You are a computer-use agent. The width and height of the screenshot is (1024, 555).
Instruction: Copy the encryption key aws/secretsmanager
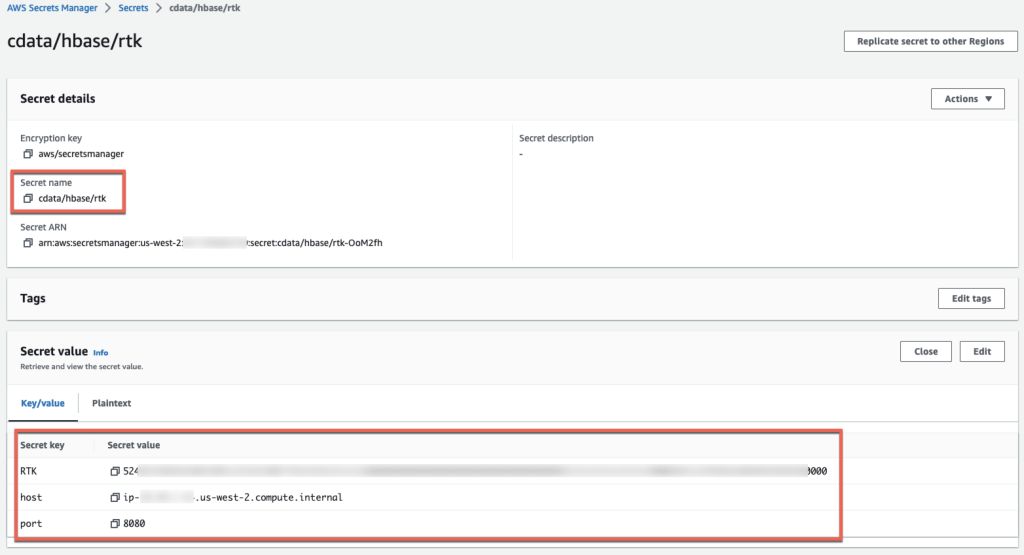27,154
